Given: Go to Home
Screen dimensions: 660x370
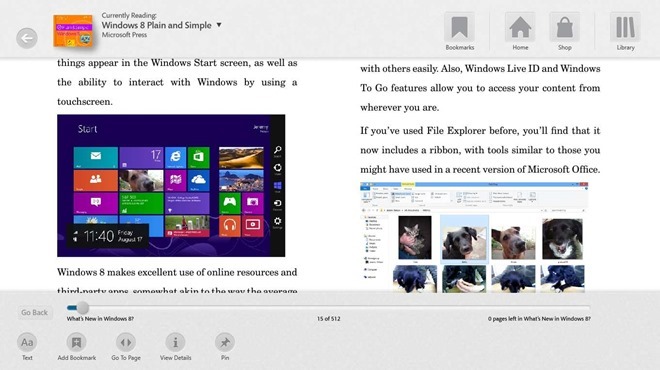Looking at the screenshot, I should pyautogui.click(x=520, y=32).
